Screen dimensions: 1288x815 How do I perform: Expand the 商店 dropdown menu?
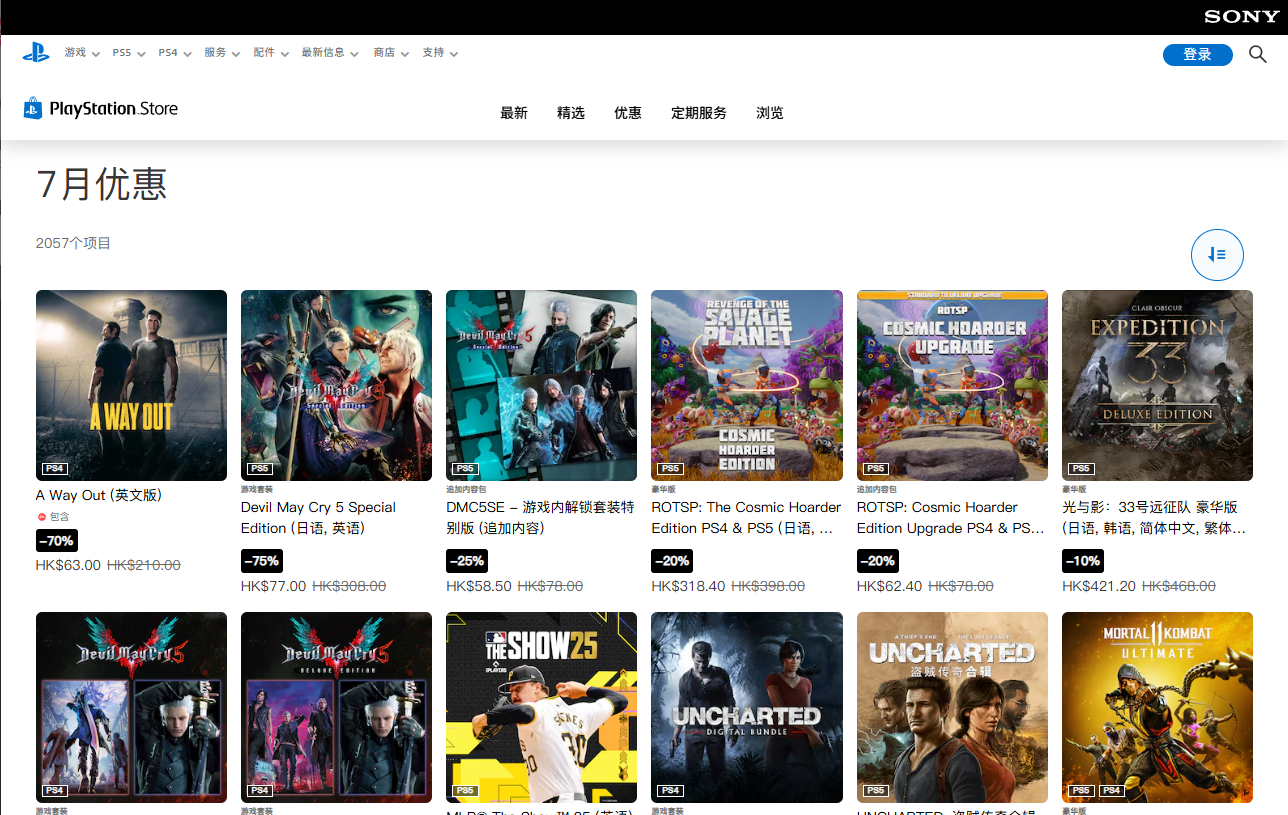coord(391,53)
